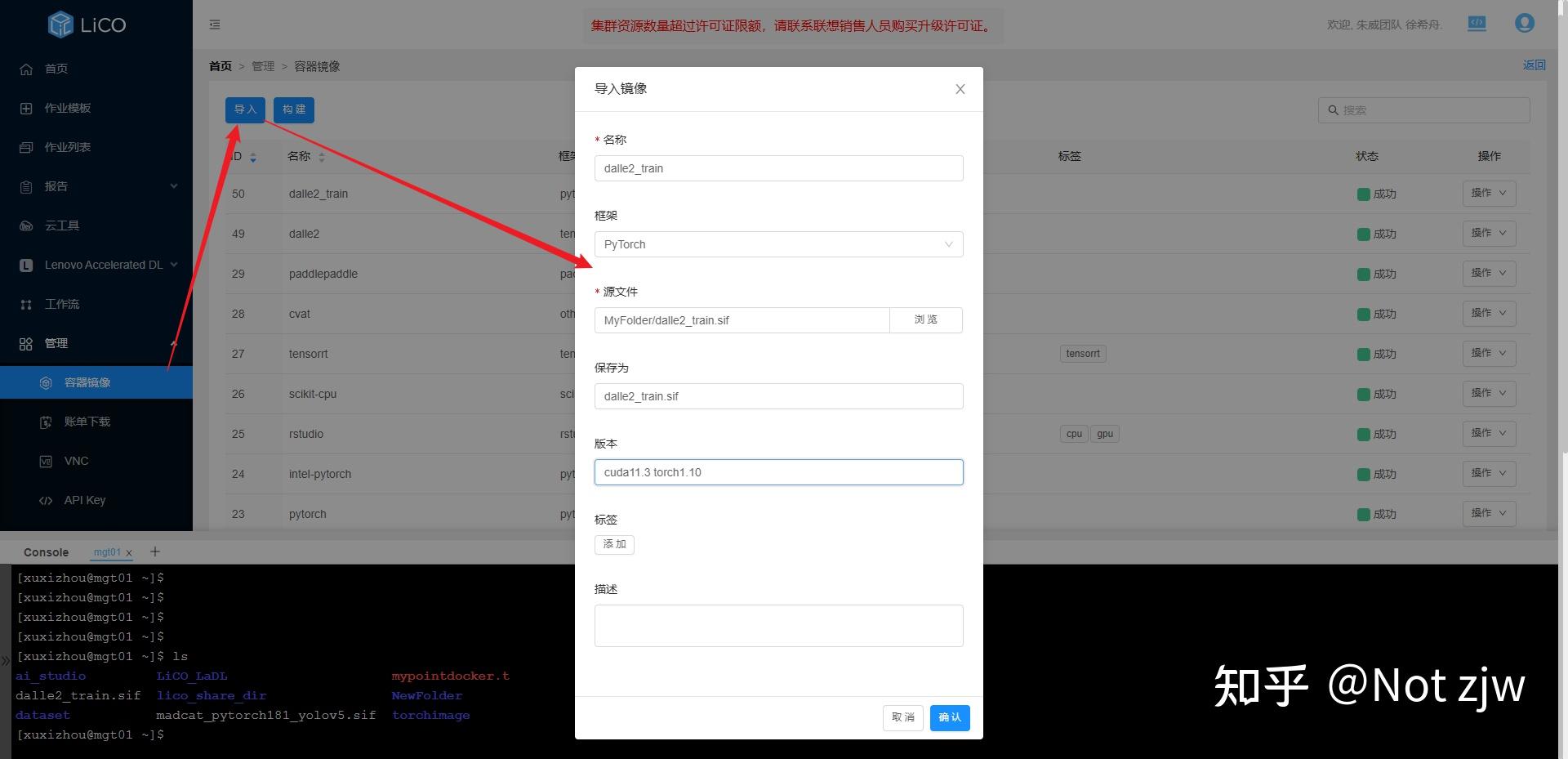The width and height of the screenshot is (1568, 759).
Task: Open 操作 dropdown for tensorrt row
Action: 1489,354
